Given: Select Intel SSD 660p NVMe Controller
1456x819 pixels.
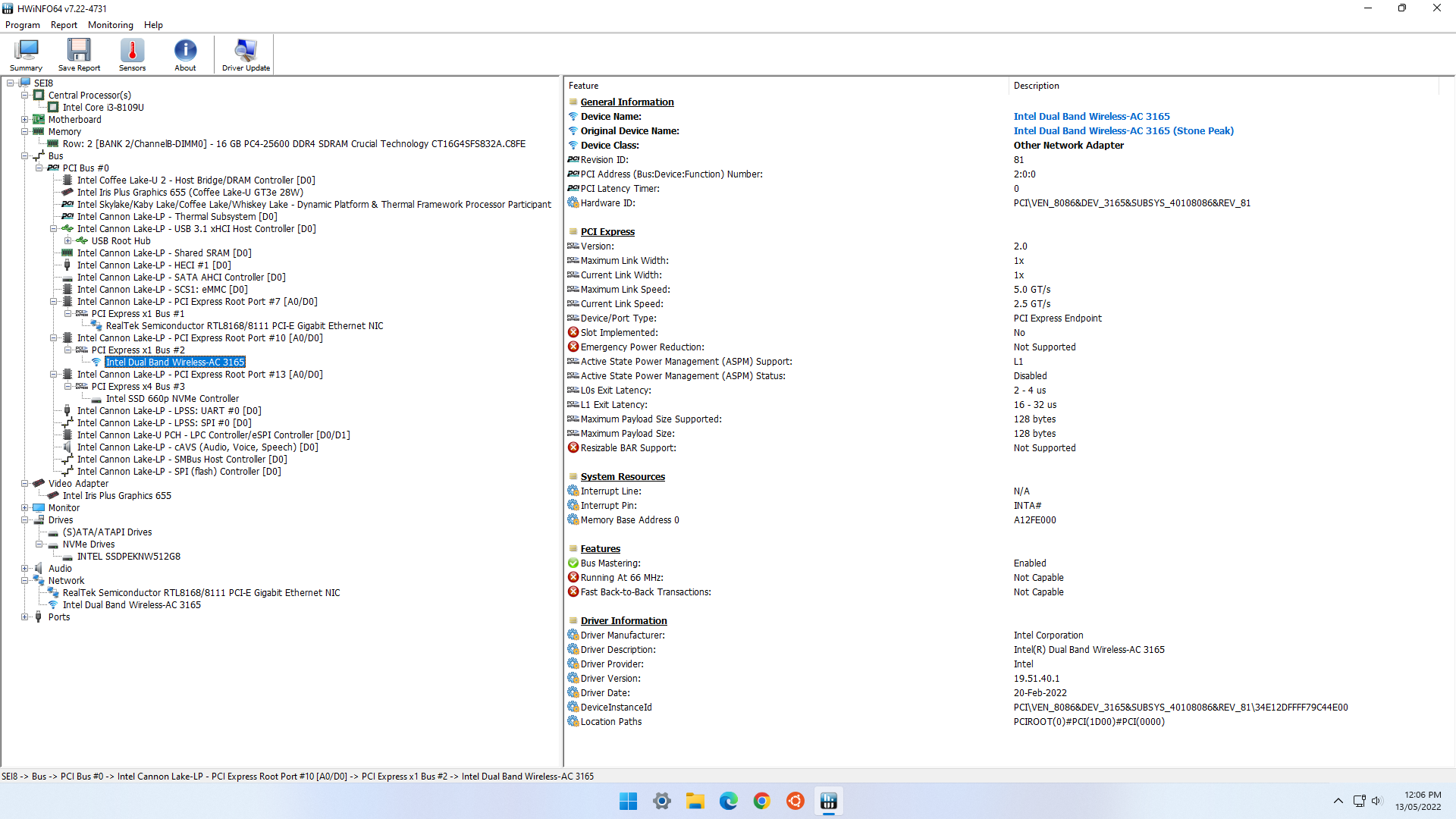Looking at the screenshot, I should pos(172,399).
